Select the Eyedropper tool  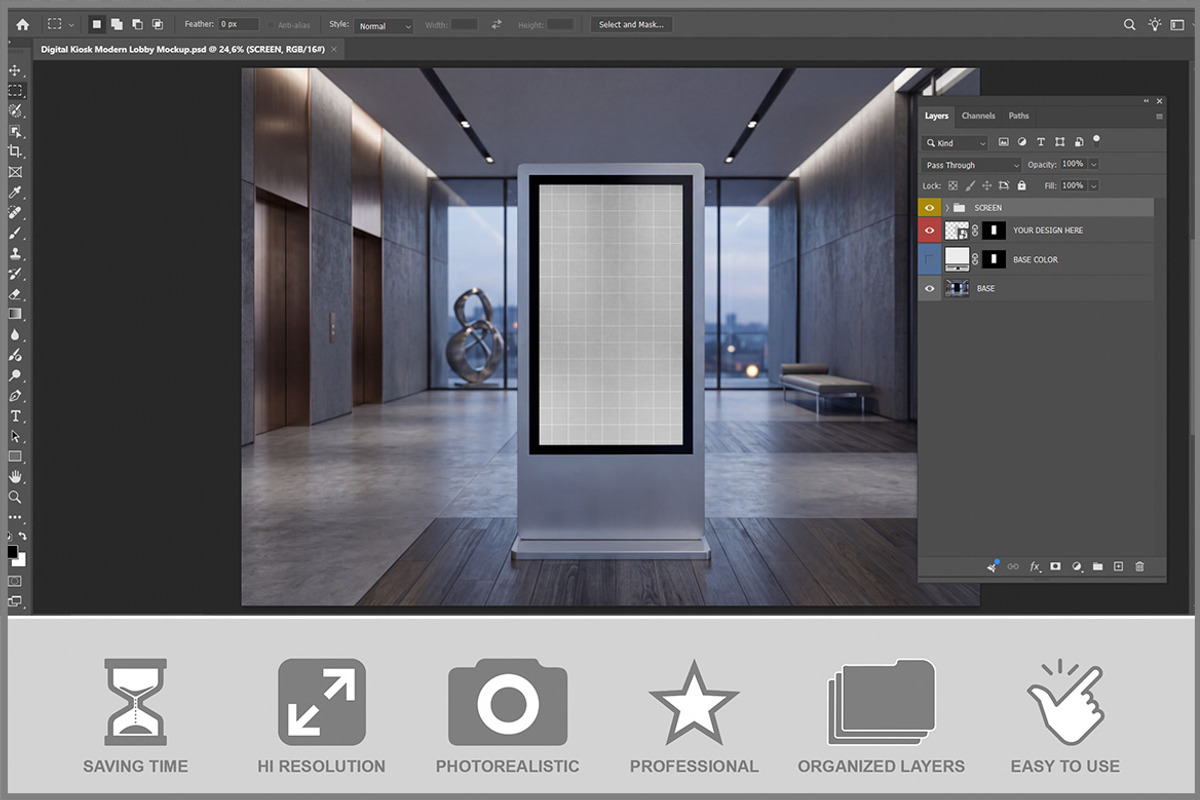pyautogui.click(x=15, y=192)
